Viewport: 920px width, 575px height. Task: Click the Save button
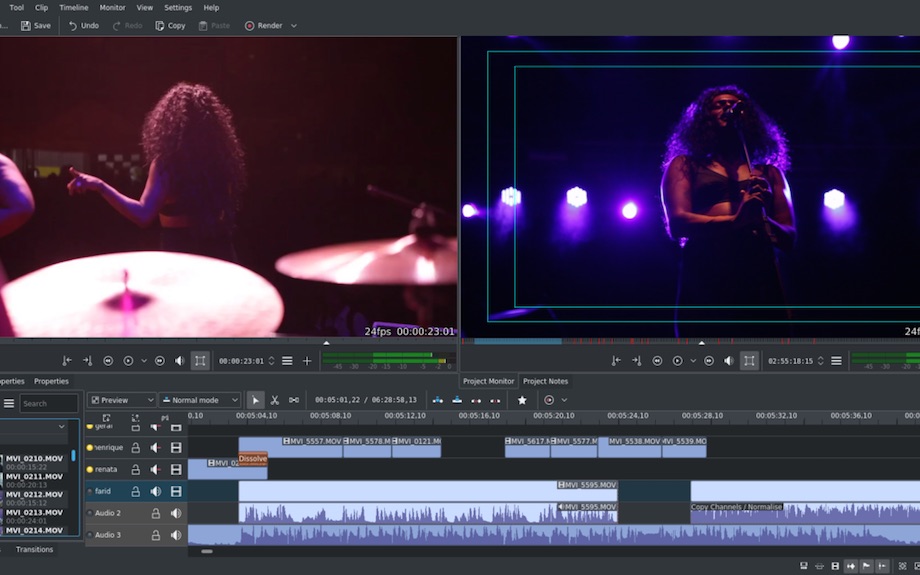click(x=35, y=26)
